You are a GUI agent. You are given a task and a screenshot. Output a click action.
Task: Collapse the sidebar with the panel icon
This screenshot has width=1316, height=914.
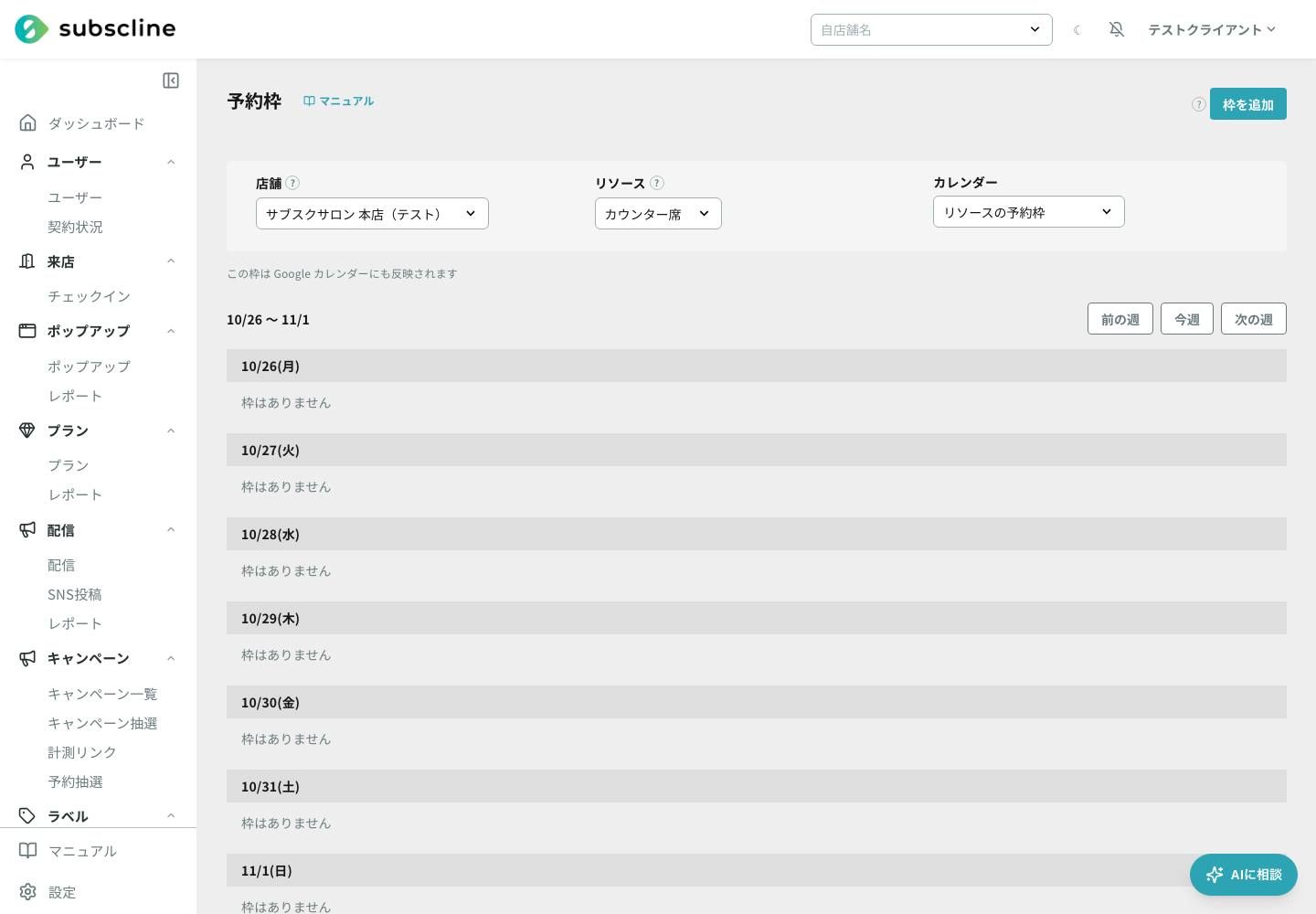(171, 80)
